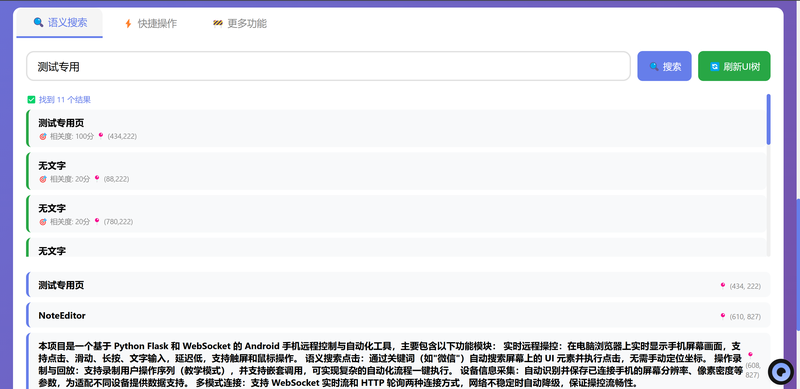Open the 快捷操作 tab
This screenshot has height=389, width=800.
coord(151,23)
